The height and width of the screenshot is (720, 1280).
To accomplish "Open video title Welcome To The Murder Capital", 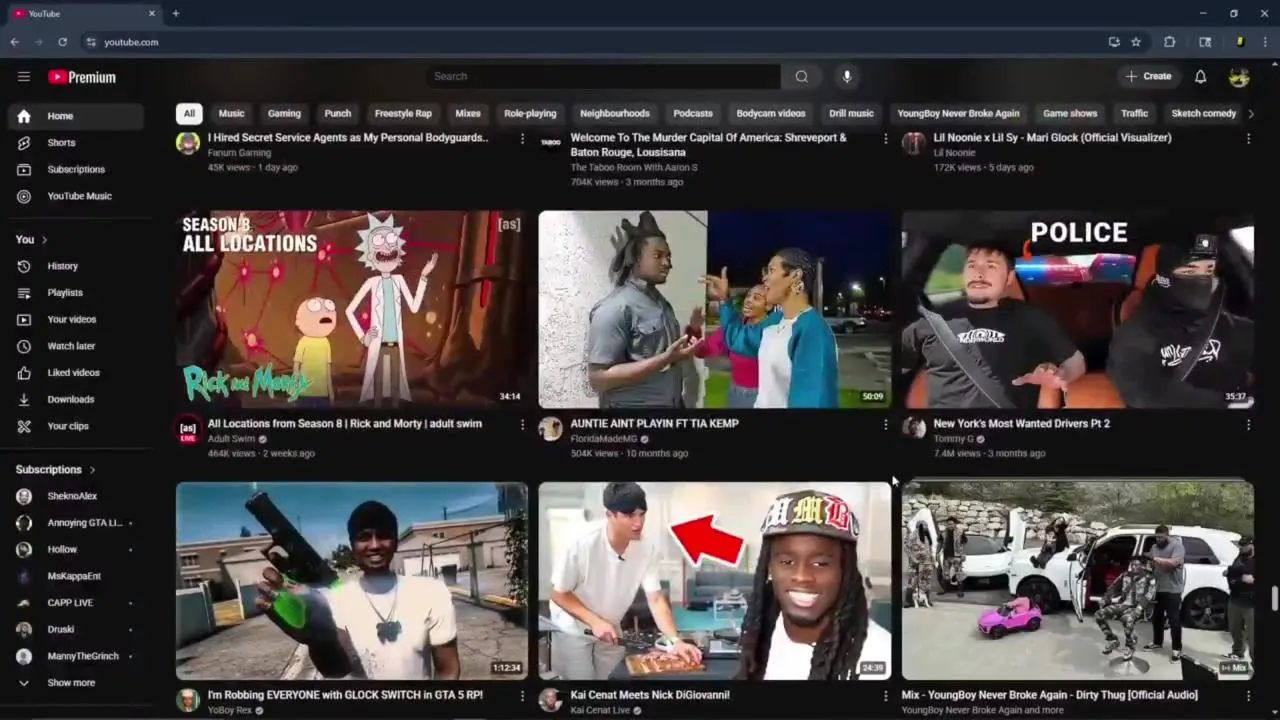I will pyautogui.click(x=708, y=145).
